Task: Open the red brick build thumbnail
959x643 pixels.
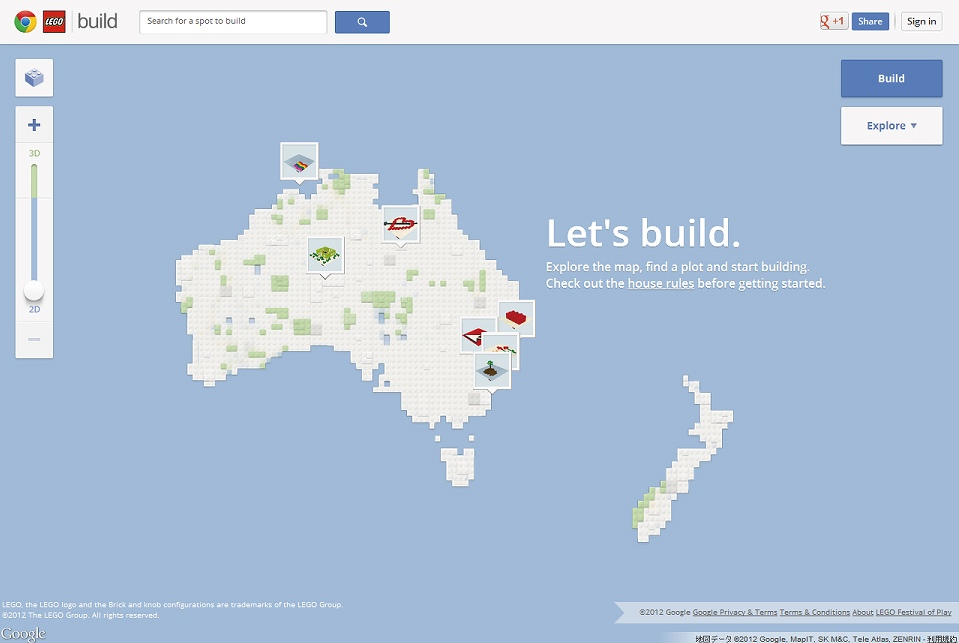Action: click(x=518, y=317)
